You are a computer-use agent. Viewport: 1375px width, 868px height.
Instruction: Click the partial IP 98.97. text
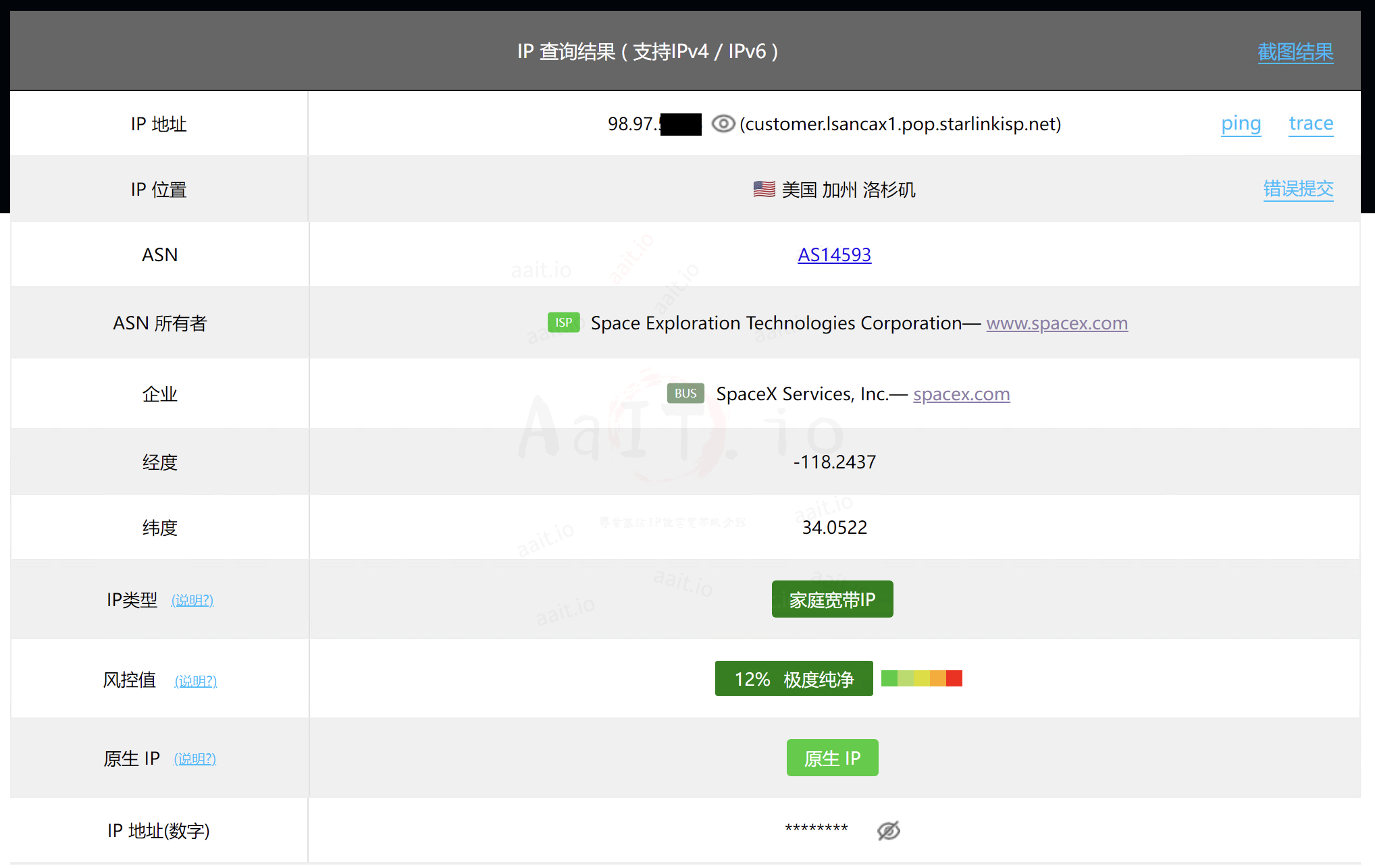633,124
